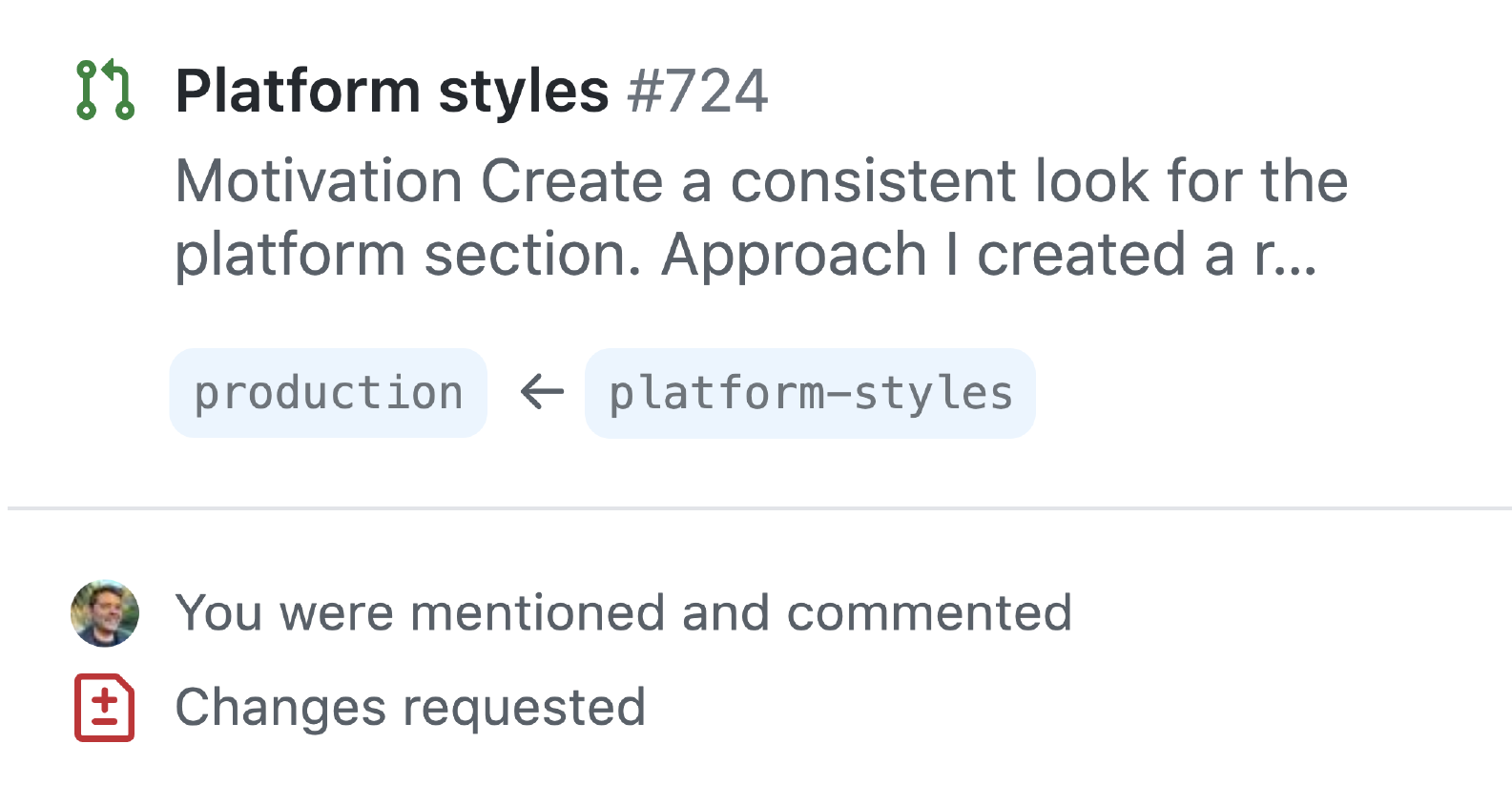Click the branch graph icon next to Platform styles
Screen dimensions: 1512x806
pos(105,91)
